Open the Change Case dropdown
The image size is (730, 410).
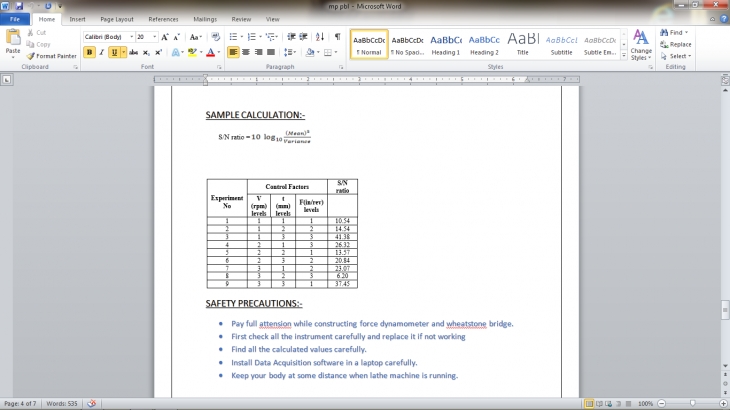(196, 37)
